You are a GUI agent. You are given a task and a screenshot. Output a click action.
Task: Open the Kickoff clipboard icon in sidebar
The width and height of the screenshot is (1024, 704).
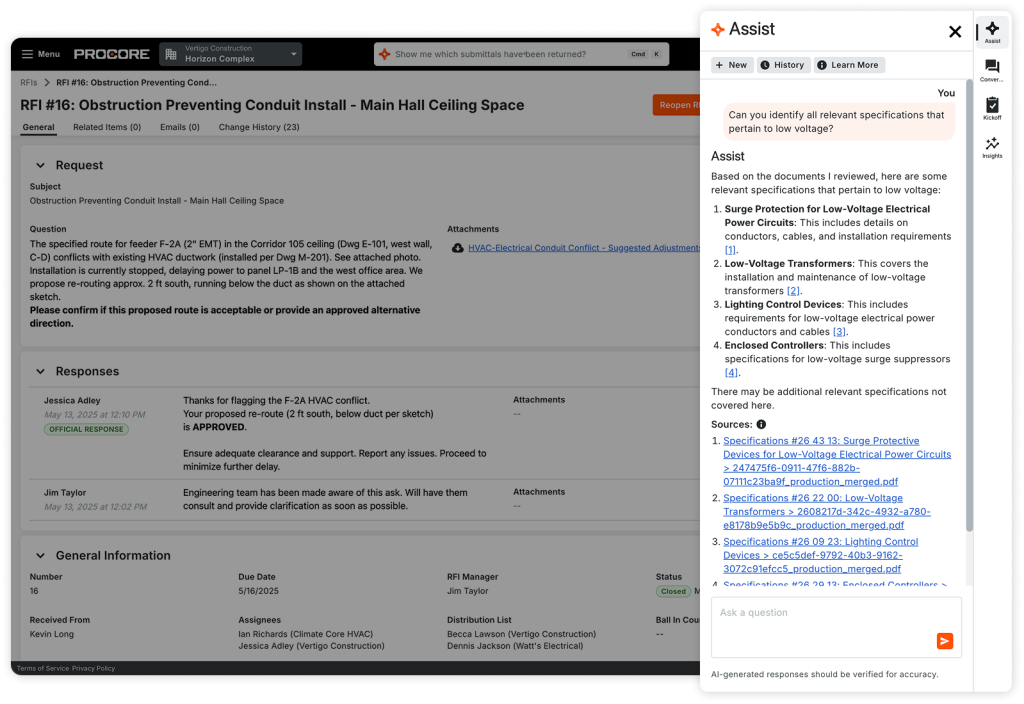point(992,108)
